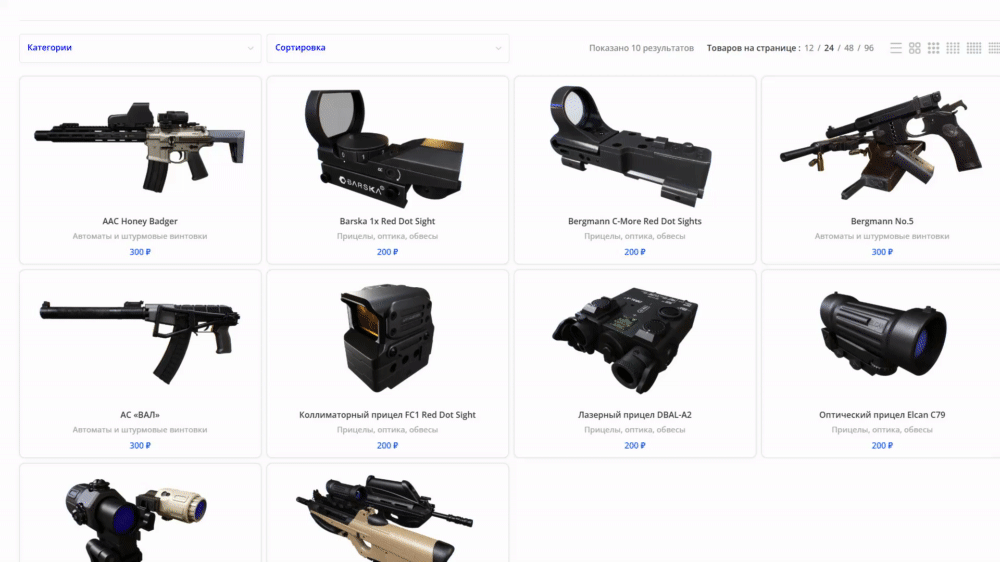Click the Сортировка dropdown chevron arrow
The image size is (1000, 562).
[498, 48]
